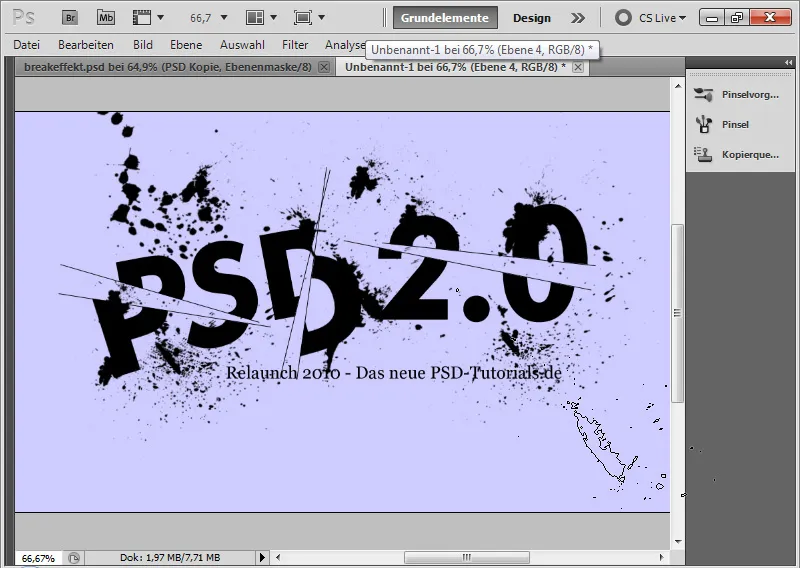Image resolution: width=800 pixels, height=568 pixels.
Task: Open Mini Bridge via Mb icon
Action: coord(106,18)
